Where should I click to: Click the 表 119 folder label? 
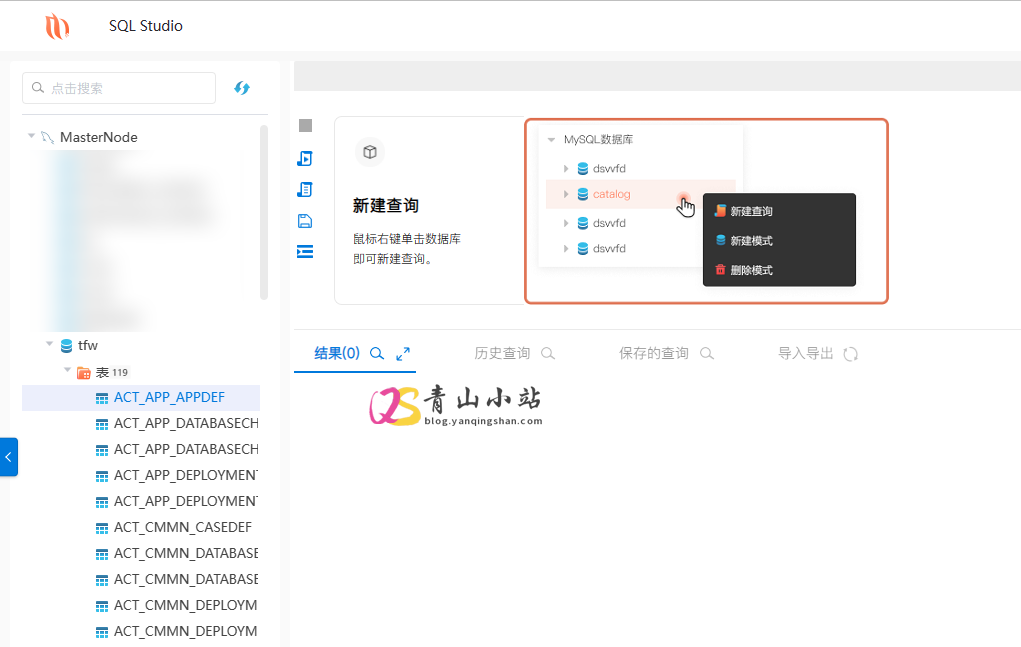click(112, 372)
